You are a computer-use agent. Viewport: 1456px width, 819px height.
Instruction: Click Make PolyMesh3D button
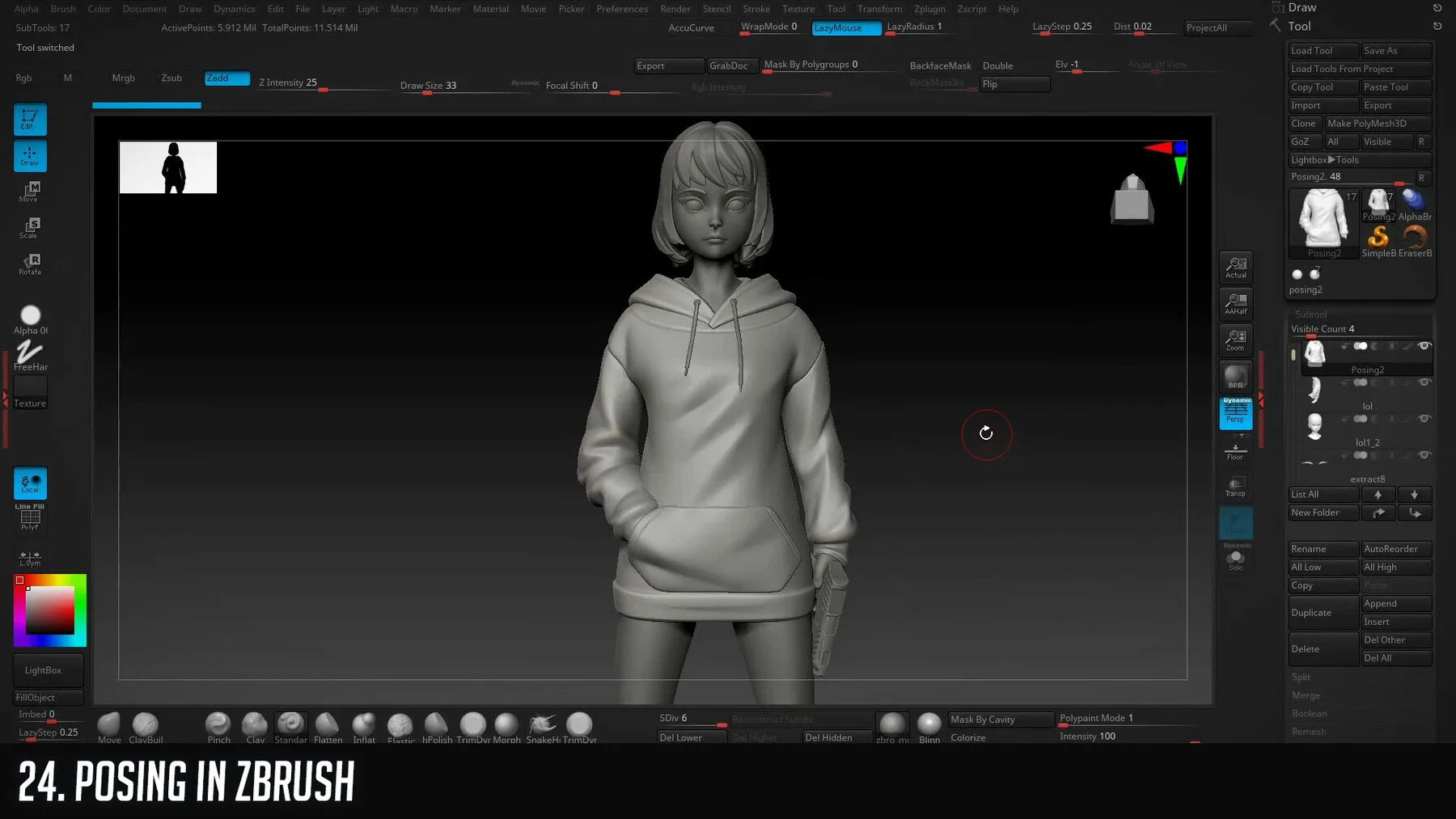click(1378, 124)
